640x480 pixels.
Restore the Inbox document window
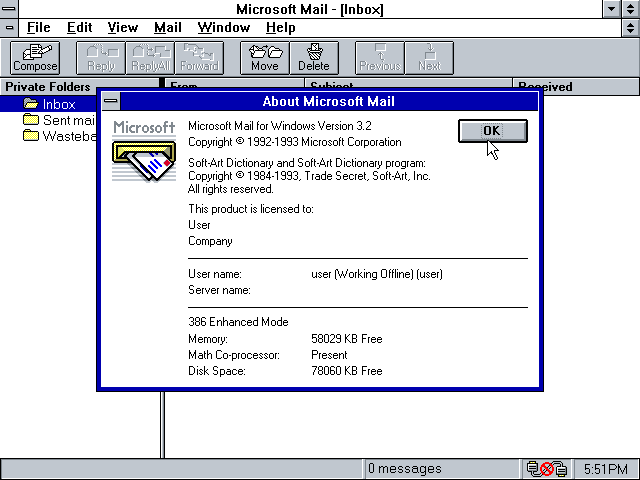[631, 28]
